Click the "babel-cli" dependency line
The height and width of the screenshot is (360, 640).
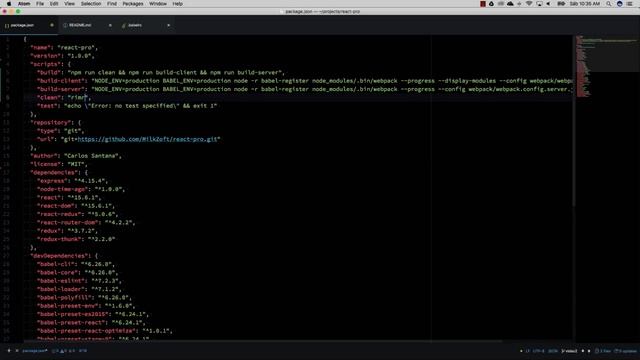[x=76, y=264]
